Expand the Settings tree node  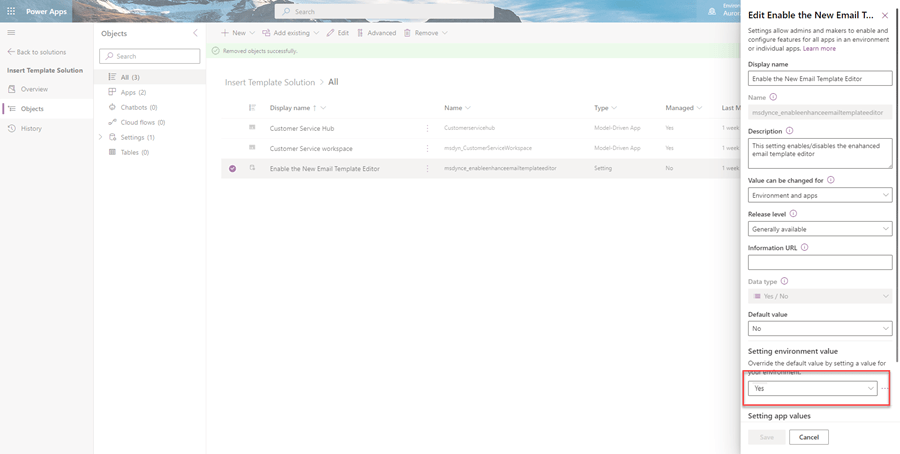coord(101,137)
